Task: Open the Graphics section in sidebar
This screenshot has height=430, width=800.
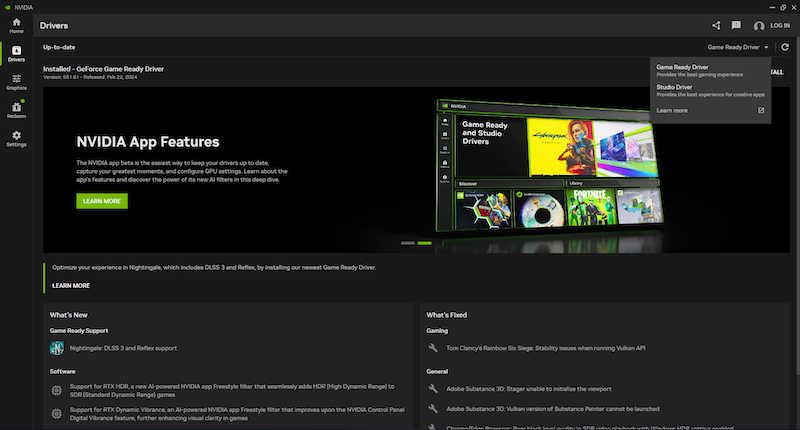Action: pos(16,82)
